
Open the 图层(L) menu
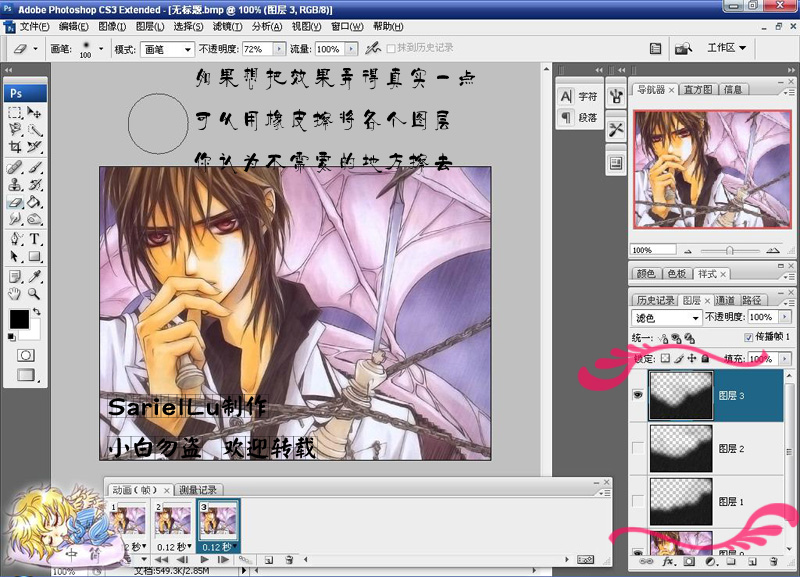pyautogui.click(x=149, y=27)
